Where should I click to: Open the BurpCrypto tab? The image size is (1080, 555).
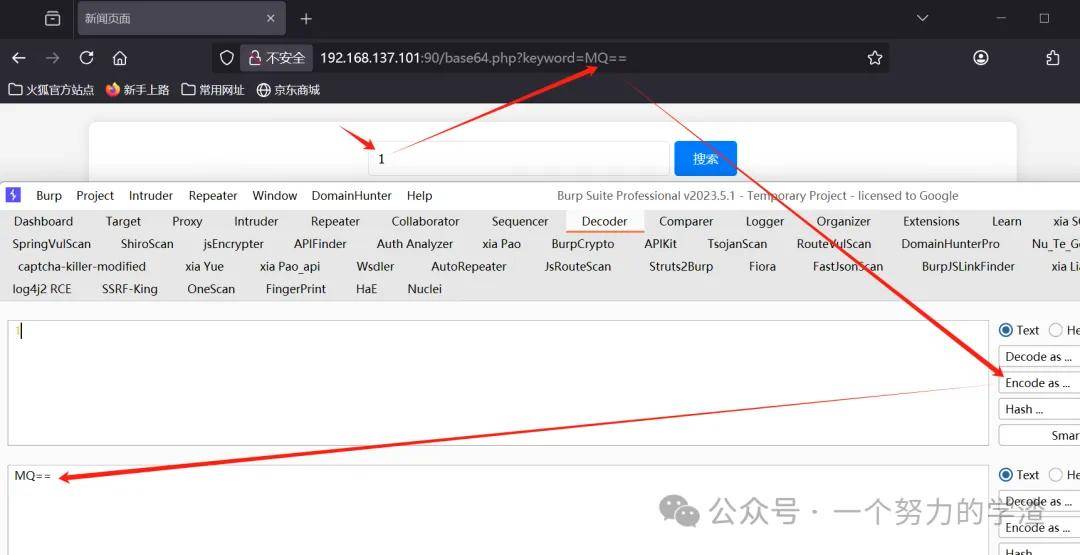[583, 244]
